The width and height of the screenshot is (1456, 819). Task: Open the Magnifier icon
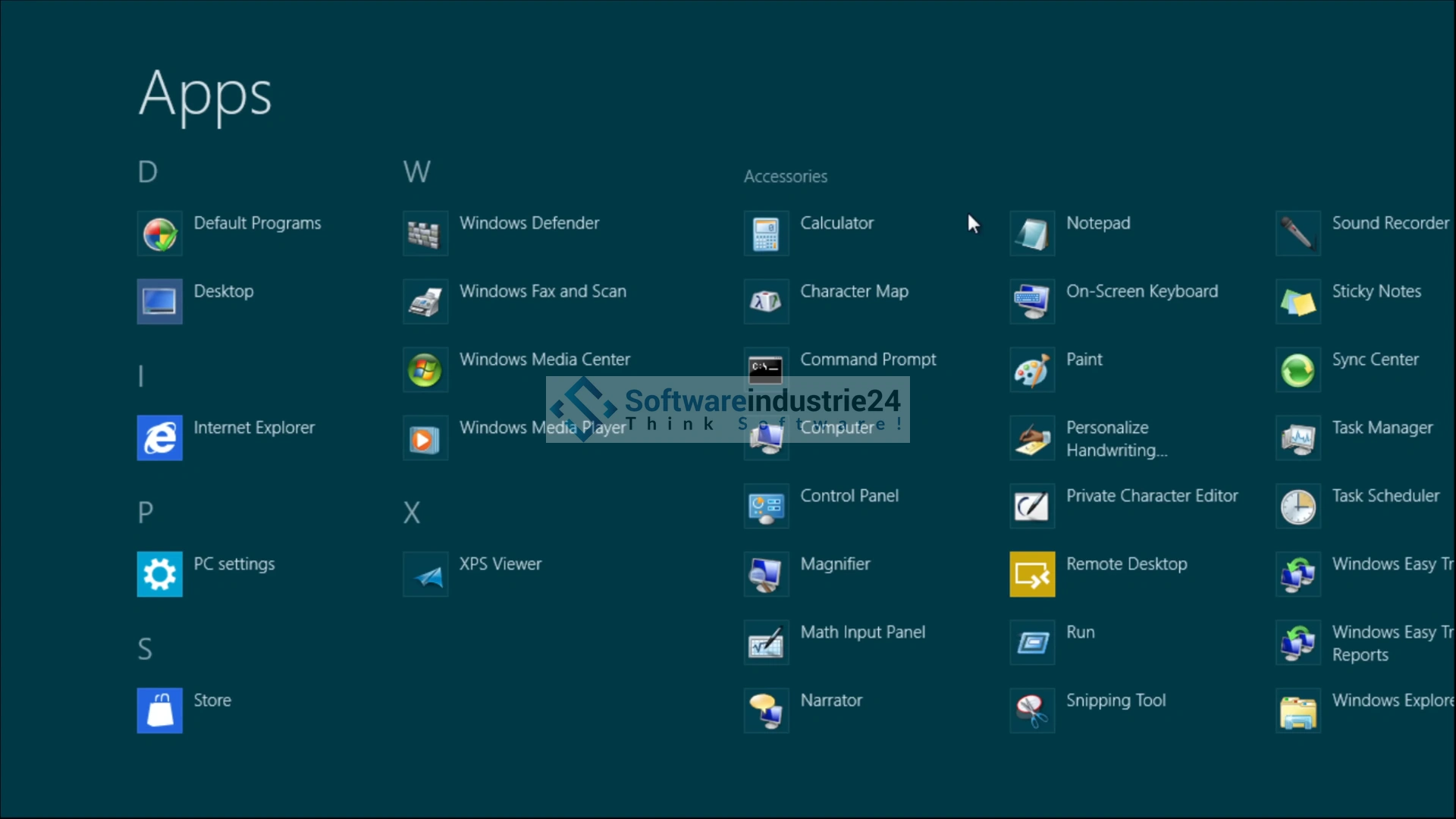pyautogui.click(x=766, y=575)
